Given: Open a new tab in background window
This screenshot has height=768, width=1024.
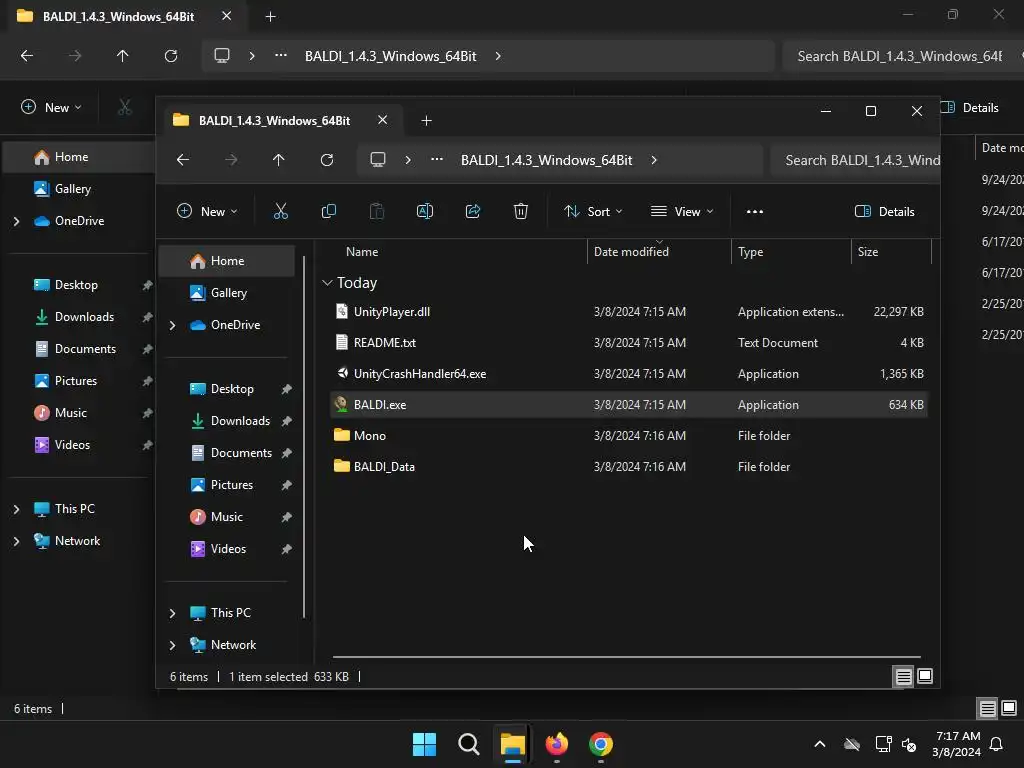Looking at the screenshot, I should (270, 17).
